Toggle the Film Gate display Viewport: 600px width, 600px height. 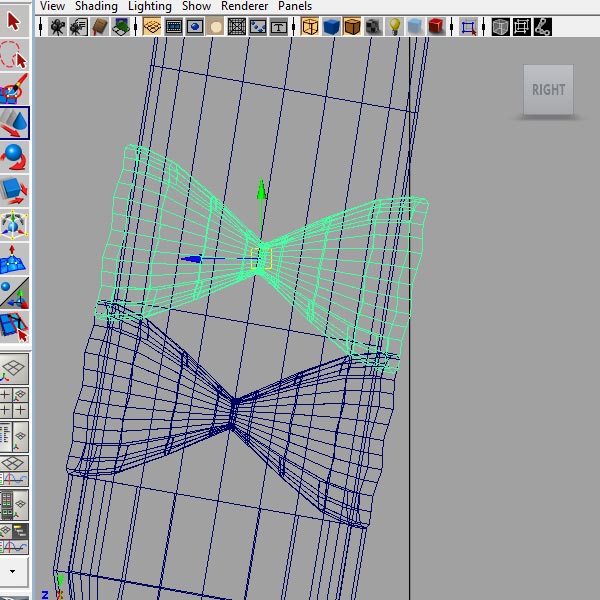point(173,27)
